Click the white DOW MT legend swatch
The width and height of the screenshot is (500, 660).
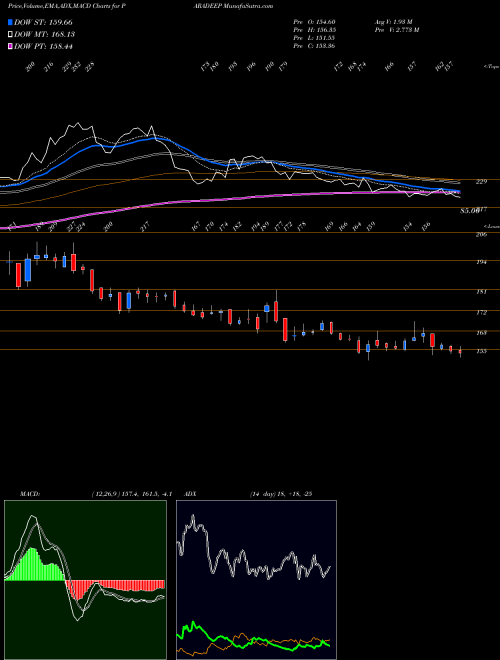(10, 34)
